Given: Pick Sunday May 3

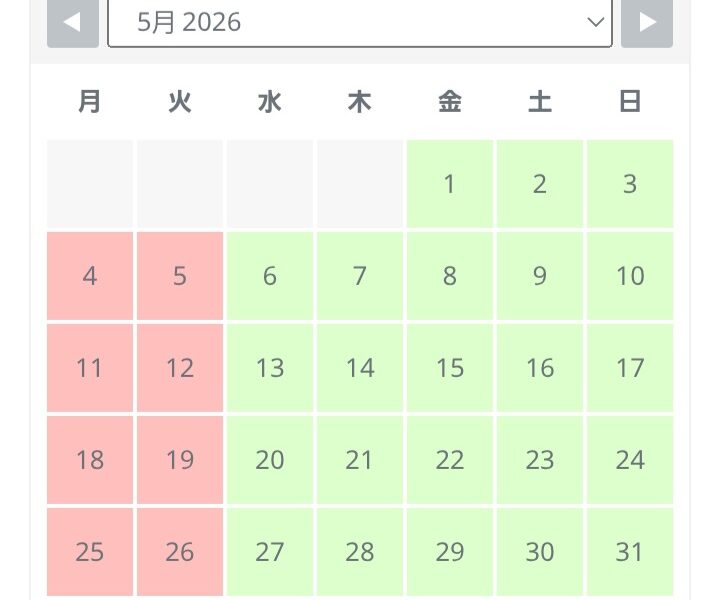Looking at the screenshot, I should click(630, 184).
